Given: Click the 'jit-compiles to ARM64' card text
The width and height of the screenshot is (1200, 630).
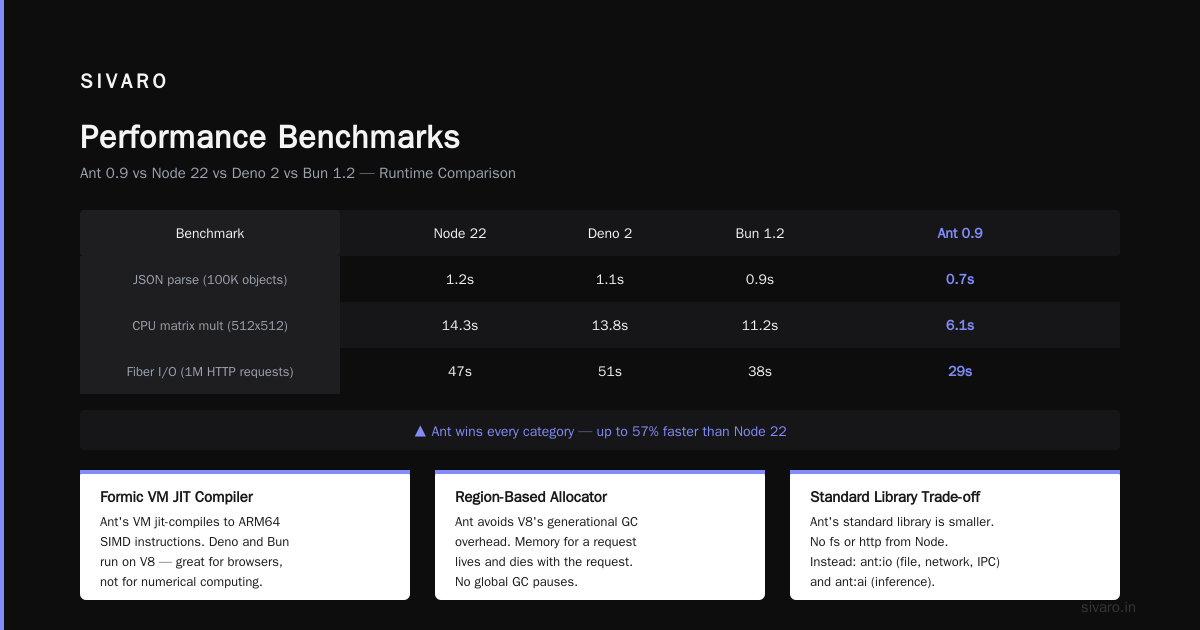Looking at the screenshot, I should (190, 521).
